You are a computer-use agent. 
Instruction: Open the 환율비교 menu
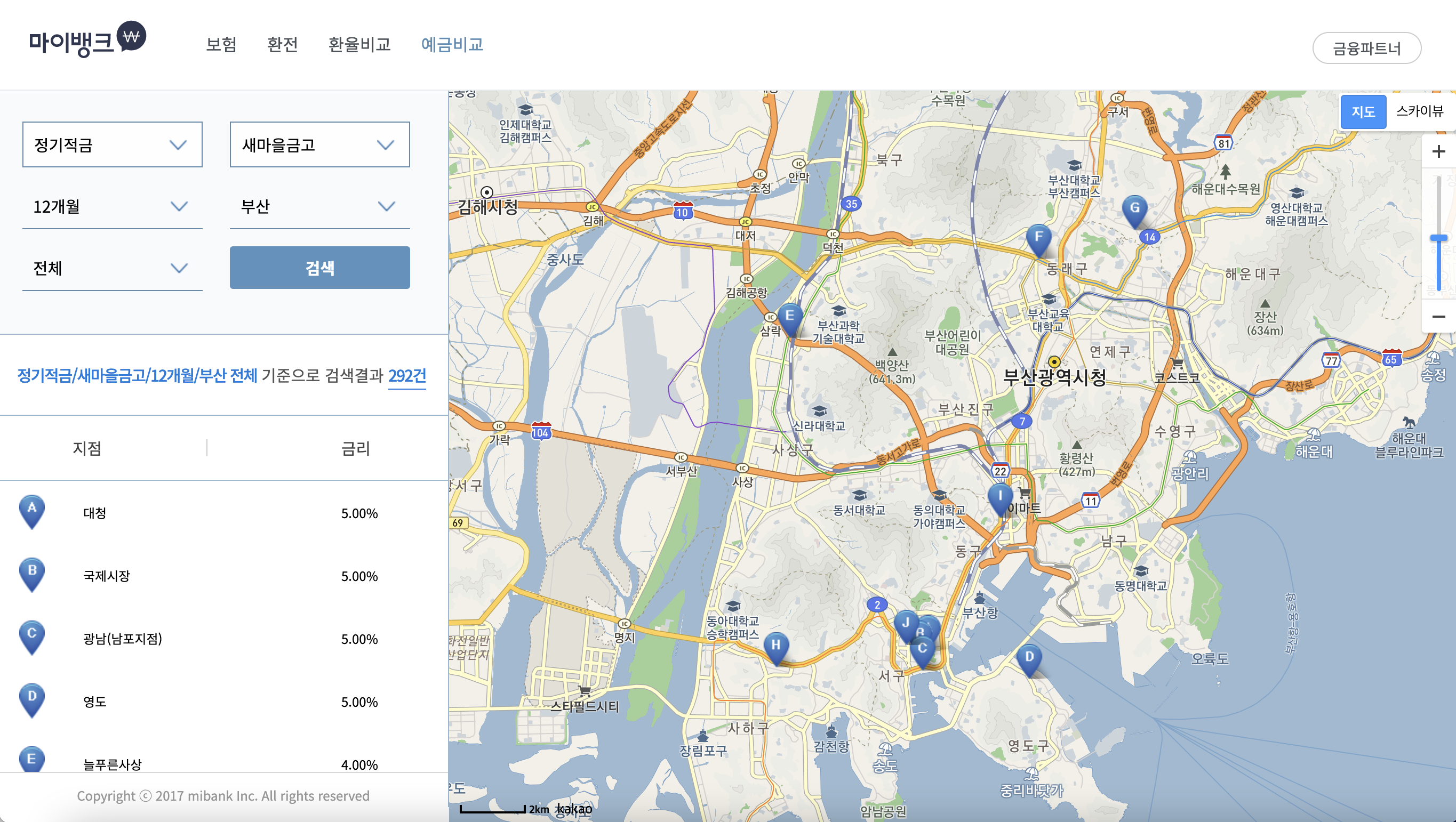click(x=359, y=44)
